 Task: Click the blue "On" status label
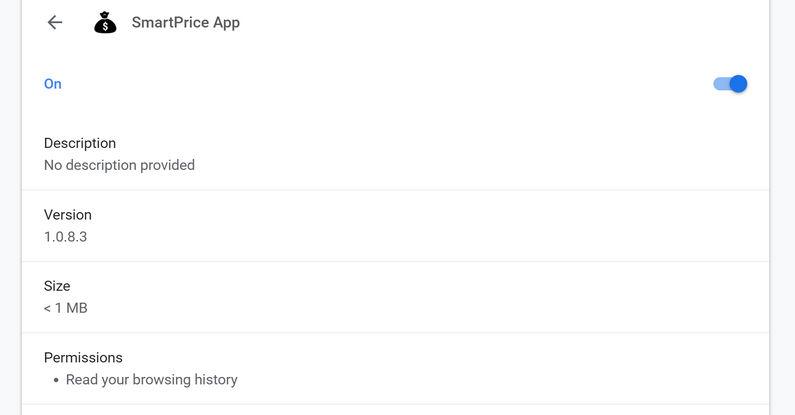(53, 84)
